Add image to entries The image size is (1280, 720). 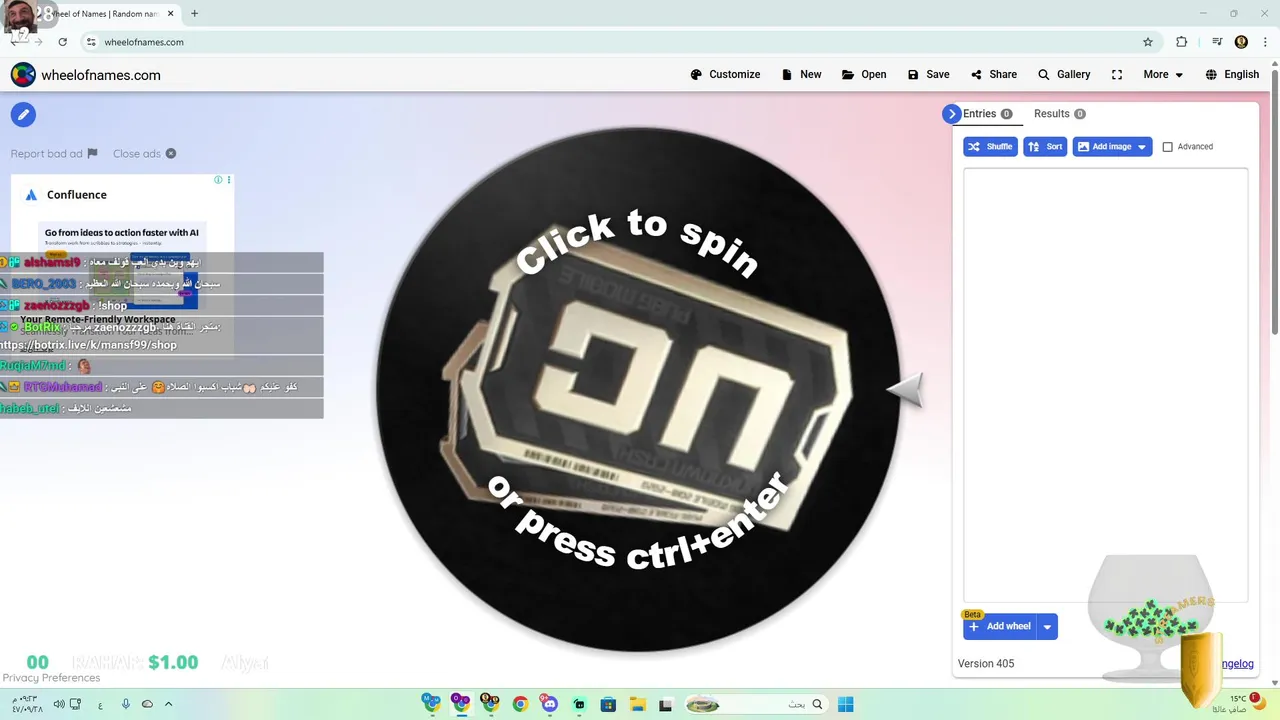(1104, 146)
